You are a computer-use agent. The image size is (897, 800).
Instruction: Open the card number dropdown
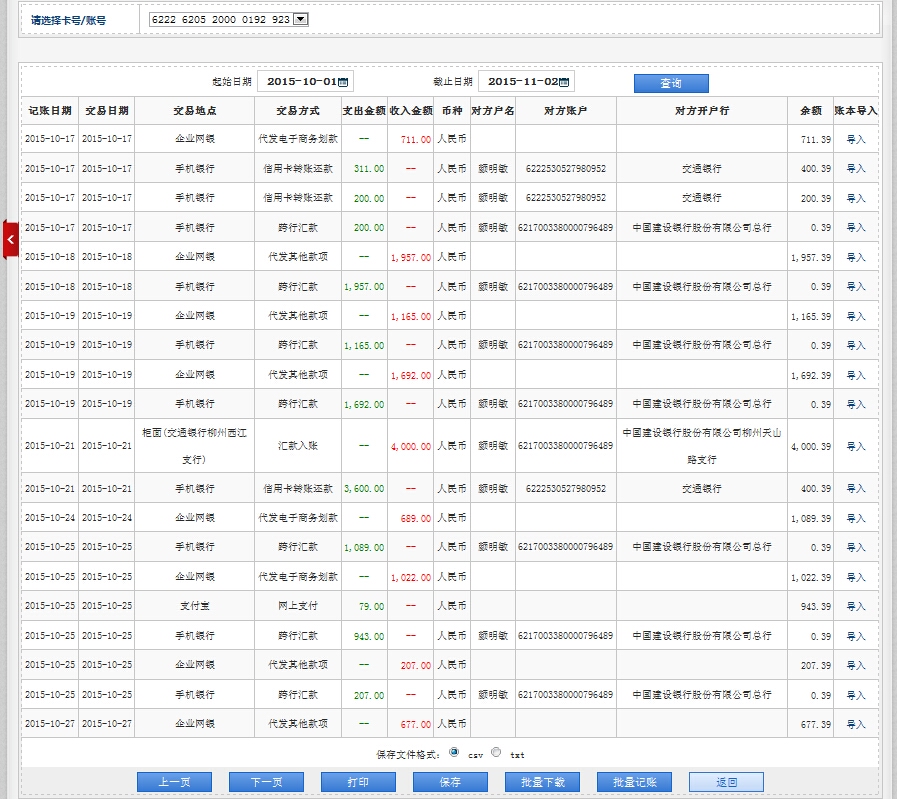pyautogui.click(x=301, y=19)
